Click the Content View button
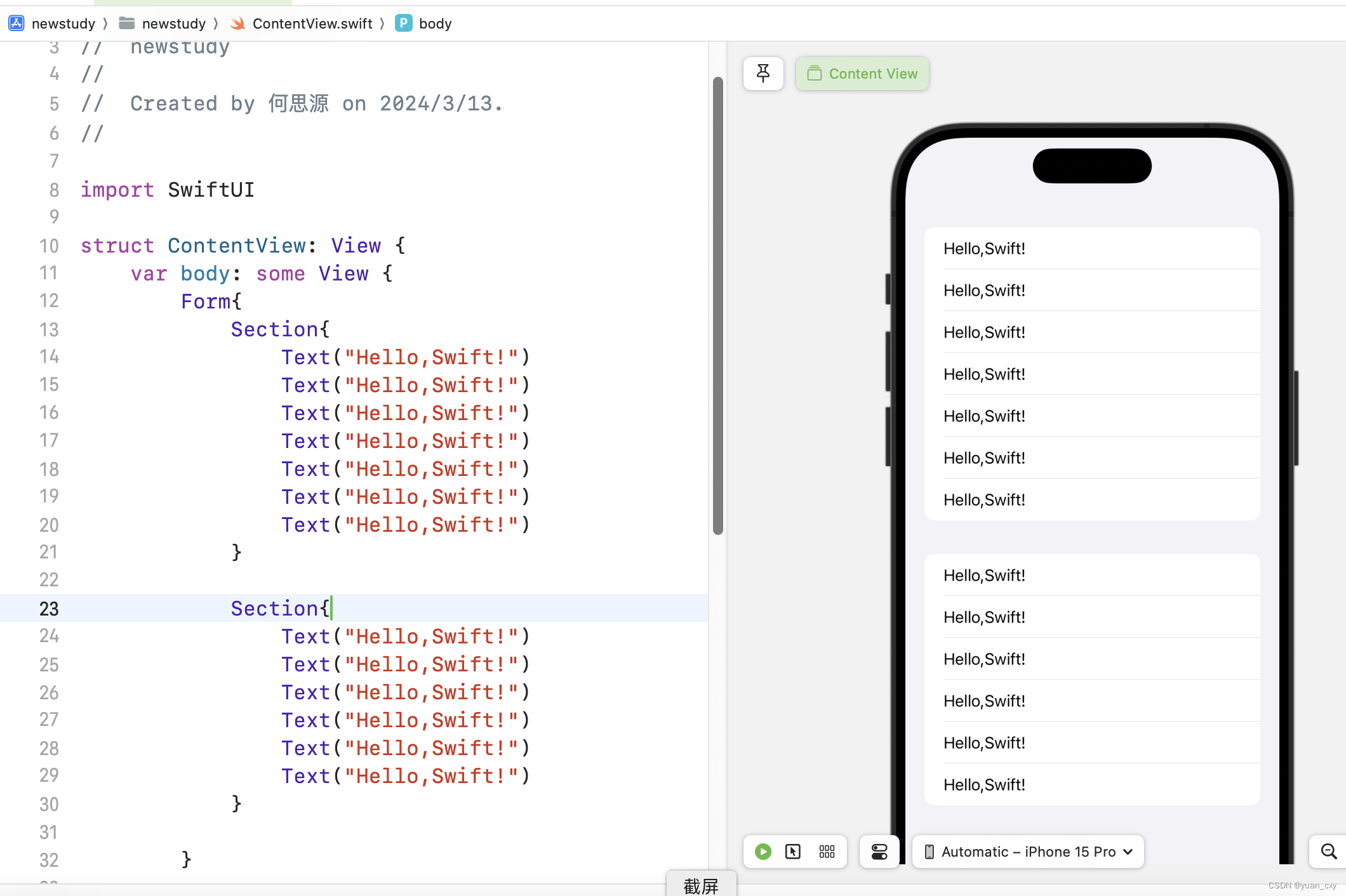This screenshot has width=1346, height=896. point(862,73)
